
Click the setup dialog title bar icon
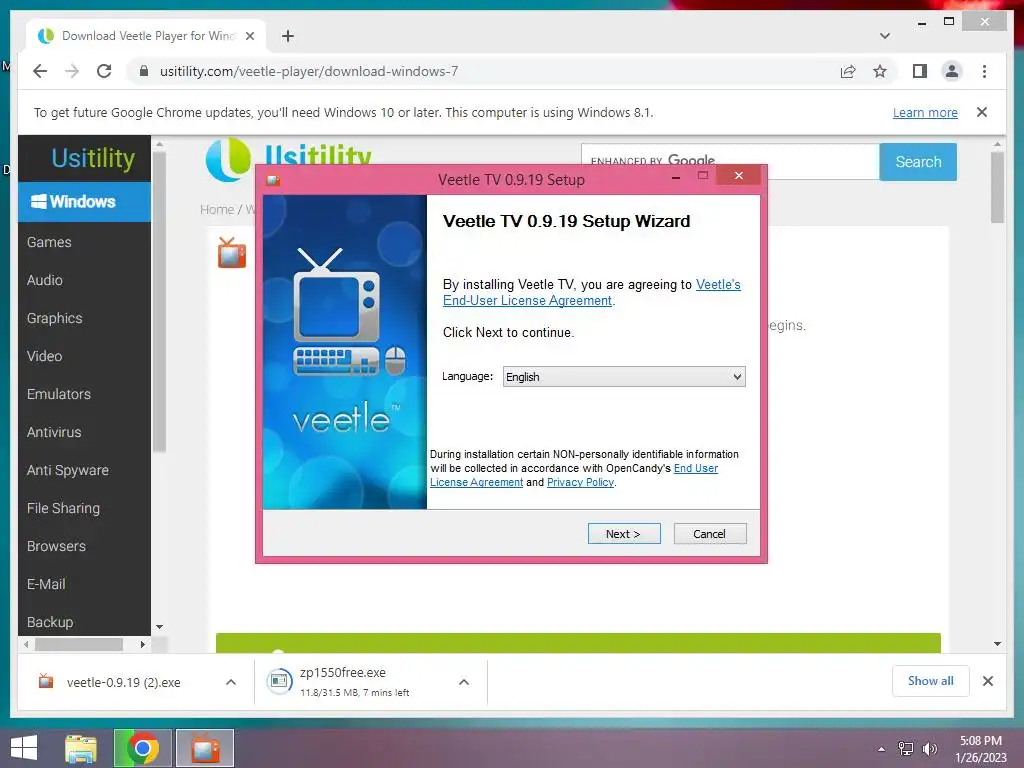point(273,180)
